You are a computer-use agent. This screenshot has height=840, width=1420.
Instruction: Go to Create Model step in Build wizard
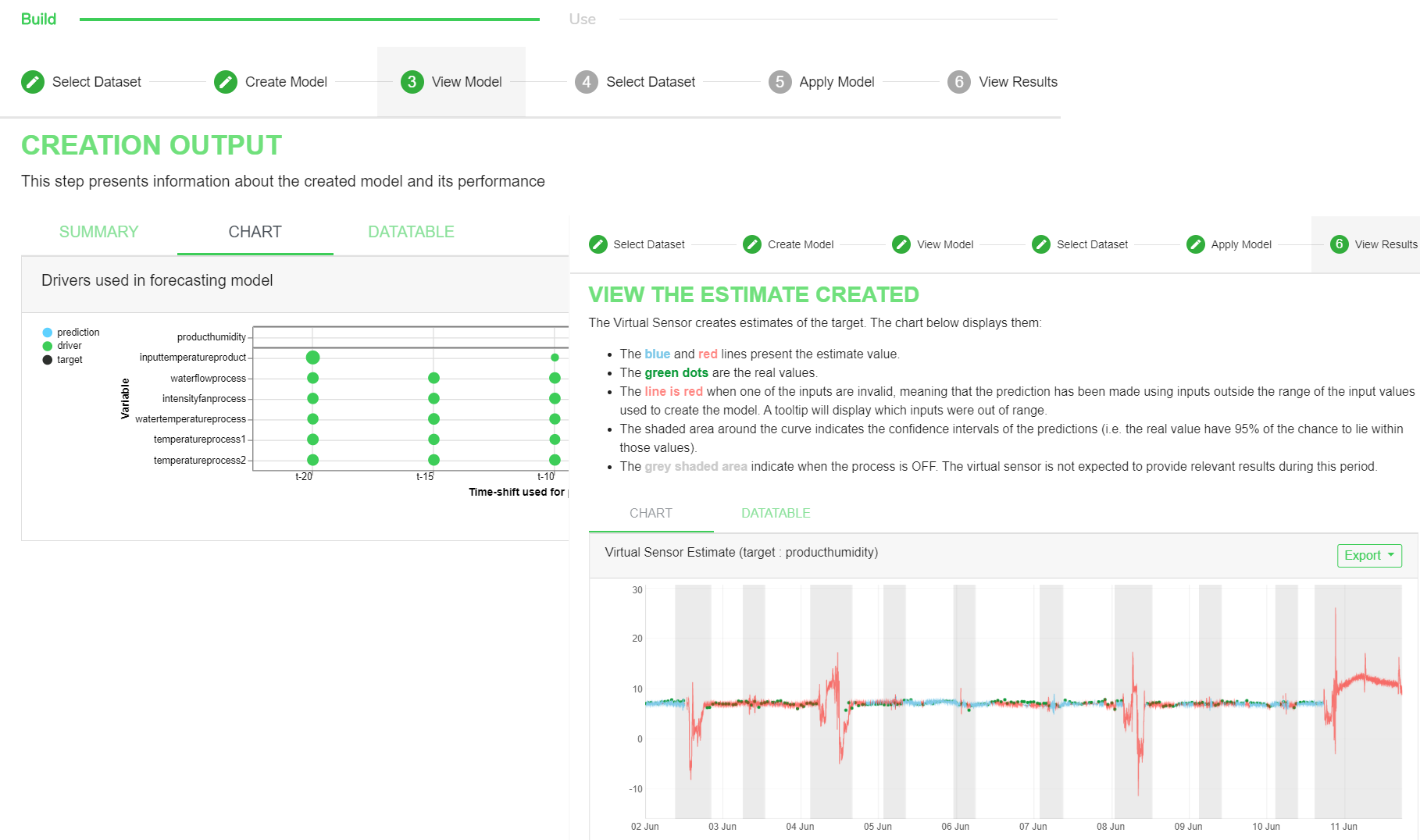pos(286,82)
